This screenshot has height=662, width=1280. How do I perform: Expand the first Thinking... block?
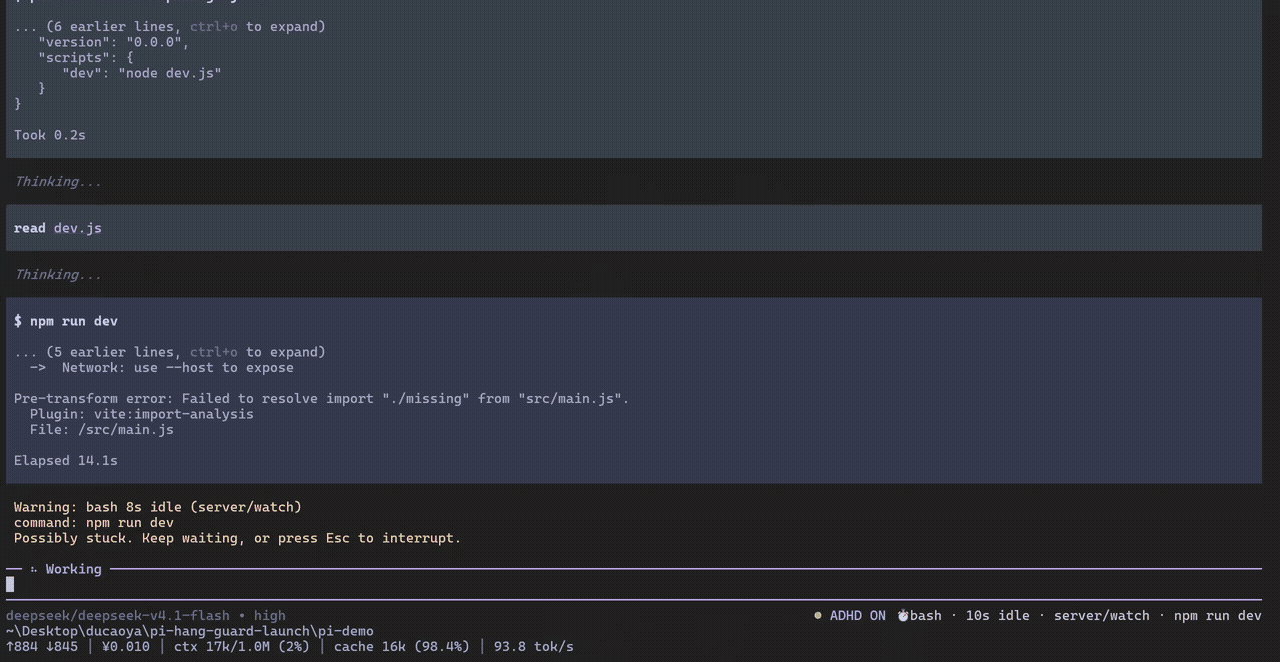click(x=58, y=181)
